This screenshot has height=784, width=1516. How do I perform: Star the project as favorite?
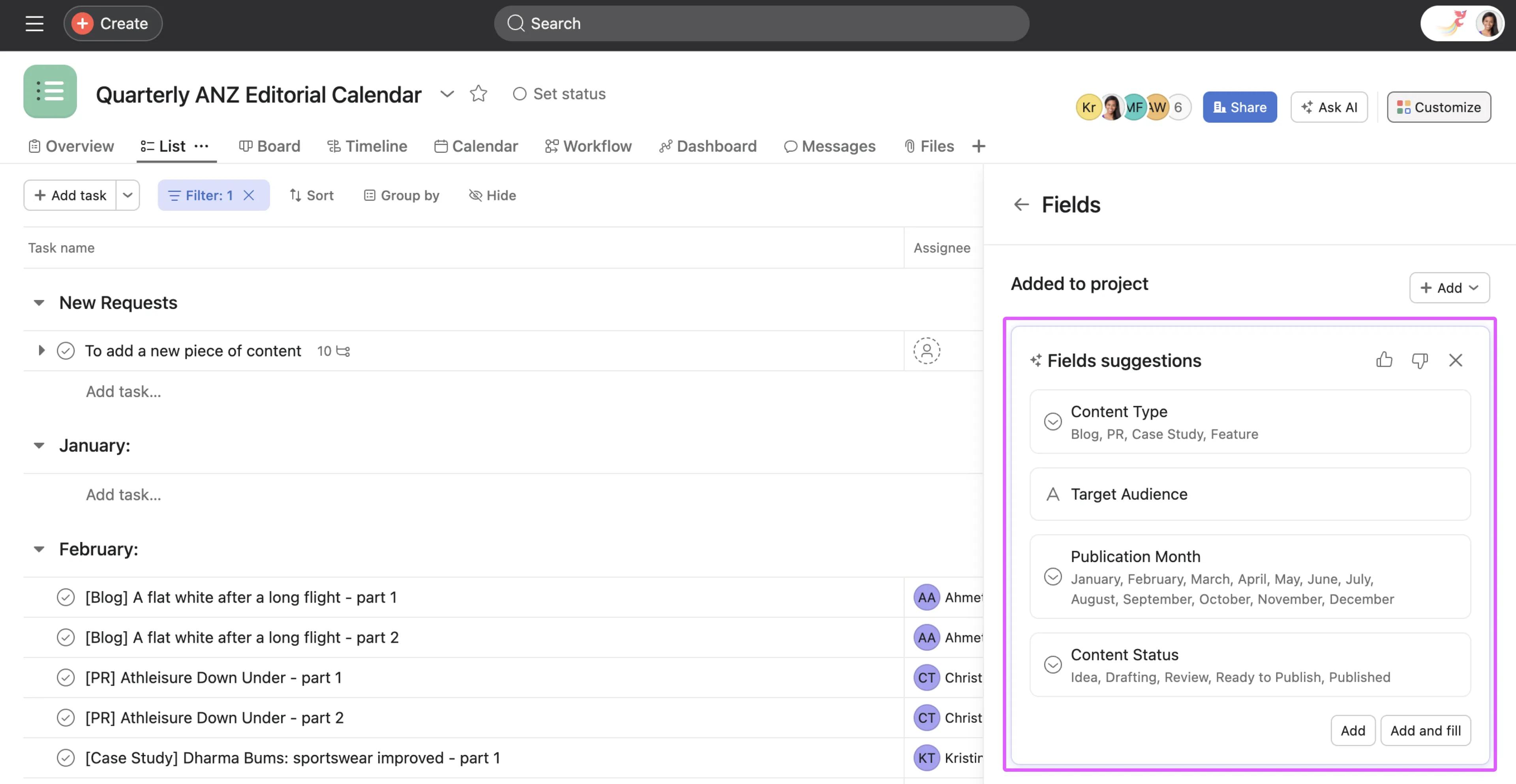click(x=478, y=94)
